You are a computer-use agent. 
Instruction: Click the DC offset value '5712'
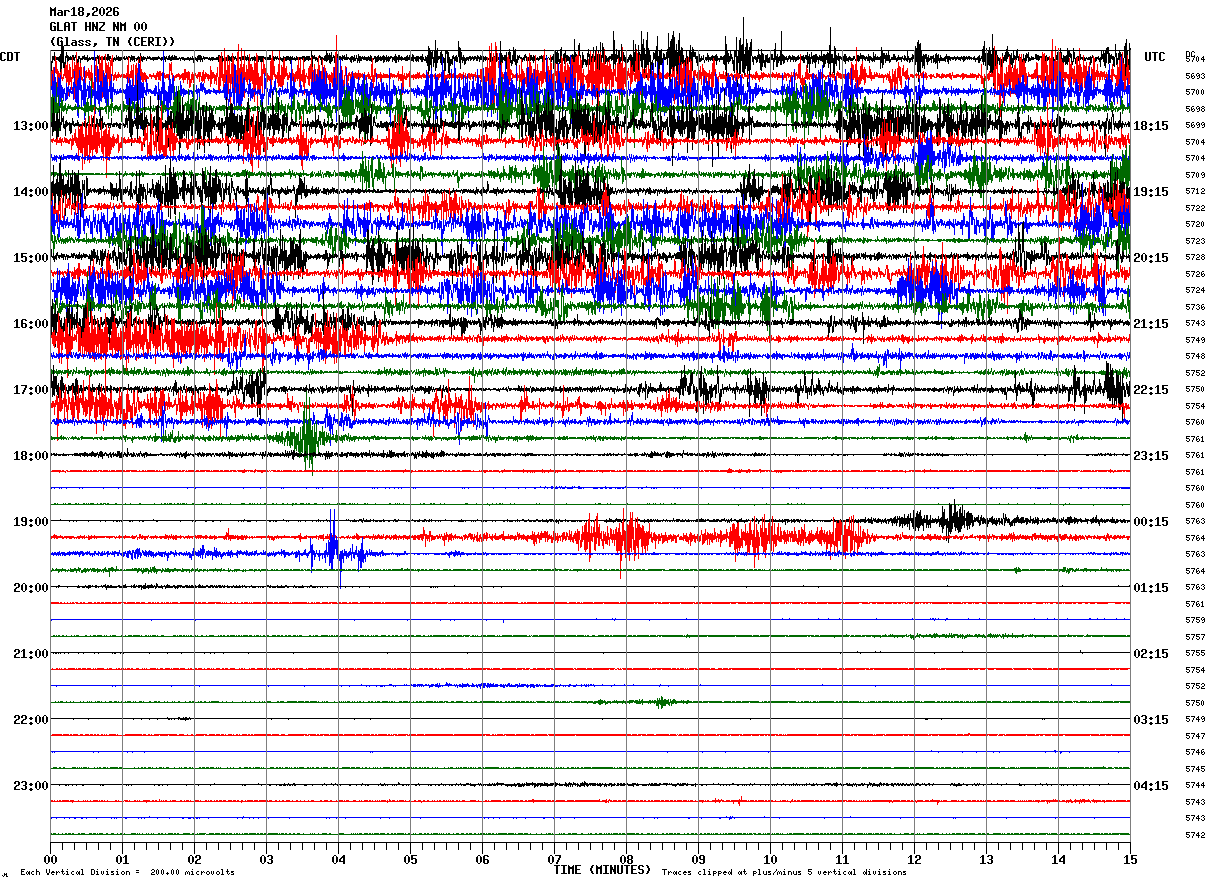click(1195, 191)
